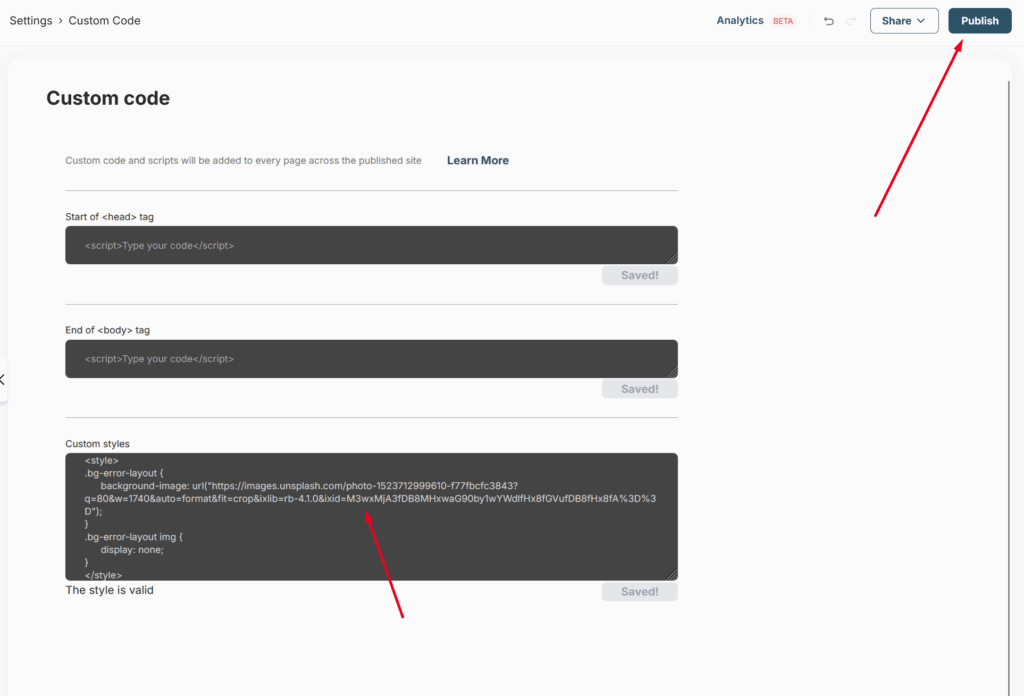The image size is (1024, 696).
Task: Click the page's vertical scrollbar on right
Action: (1008, 300)
